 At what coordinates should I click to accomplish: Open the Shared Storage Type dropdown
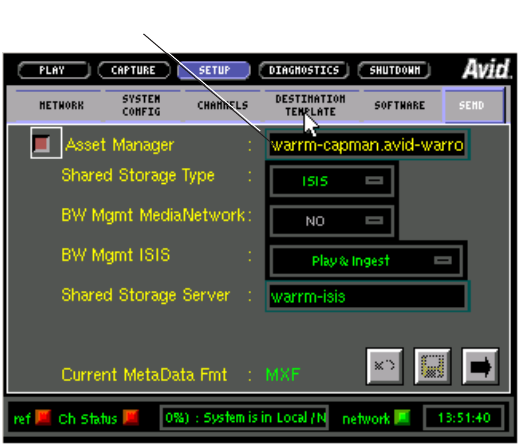click(332, 181)
